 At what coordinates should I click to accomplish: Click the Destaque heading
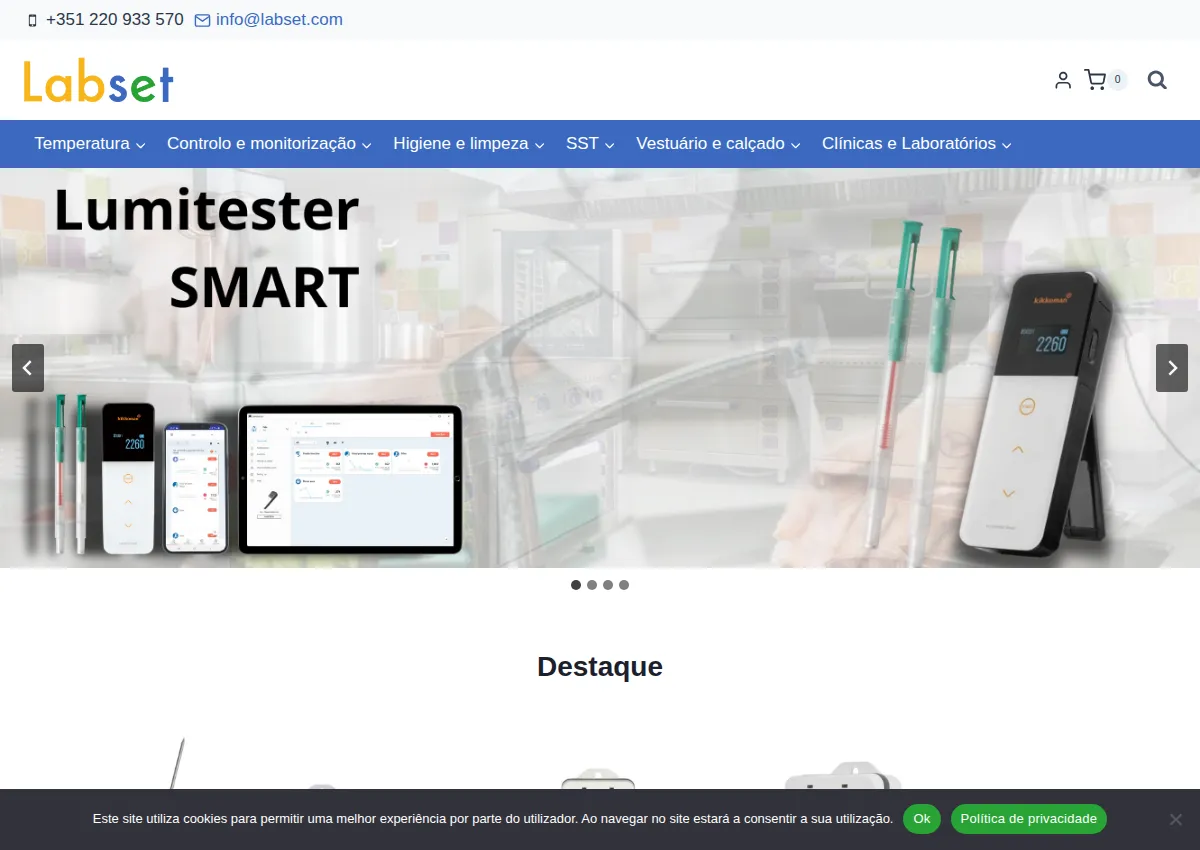pos(600,667)
